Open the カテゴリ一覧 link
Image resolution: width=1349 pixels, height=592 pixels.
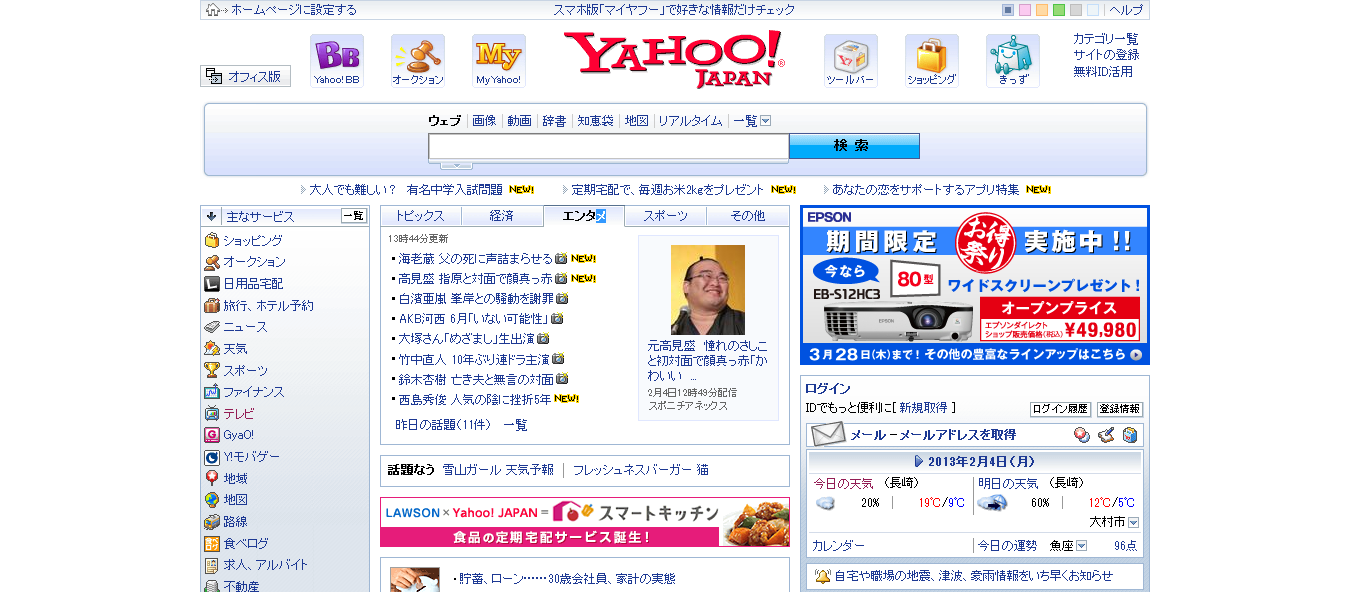coord(1106,39)
